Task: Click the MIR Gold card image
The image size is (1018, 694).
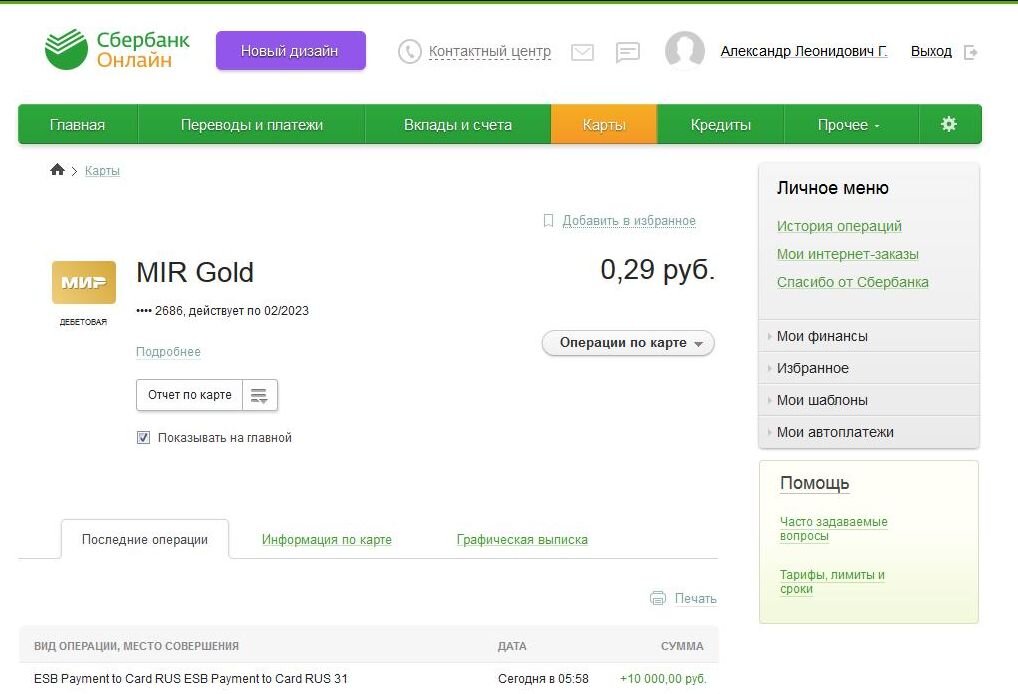Action: [x=84, y=282]
